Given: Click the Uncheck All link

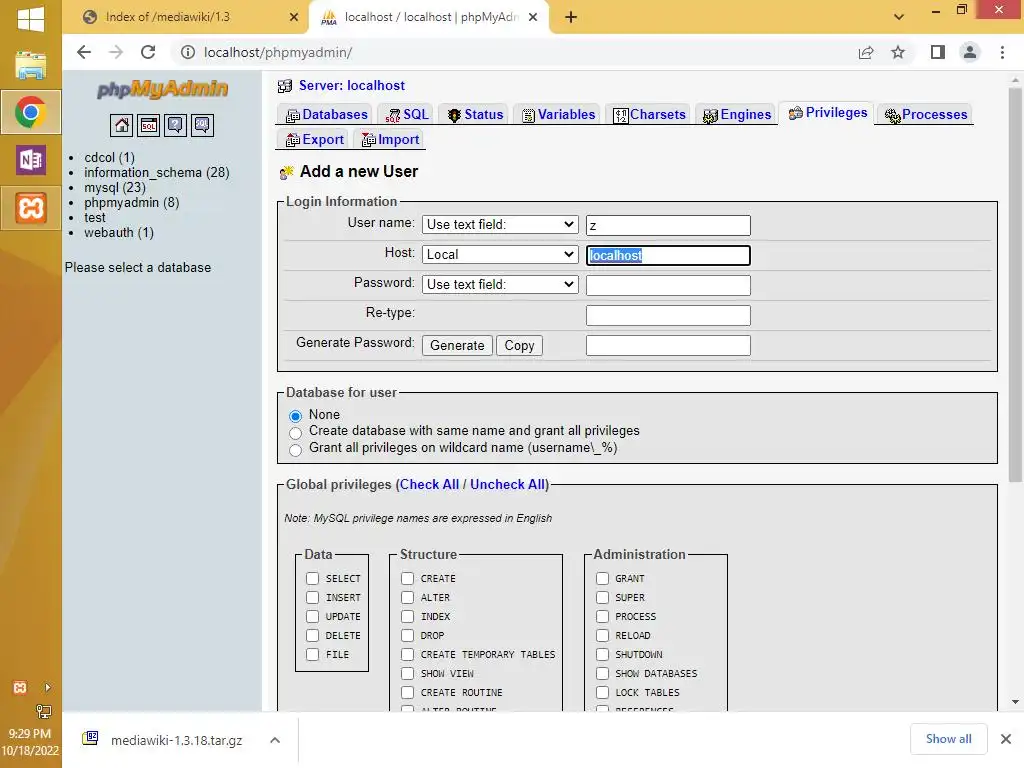Looking at the screenshot, I should click(507, 485).
